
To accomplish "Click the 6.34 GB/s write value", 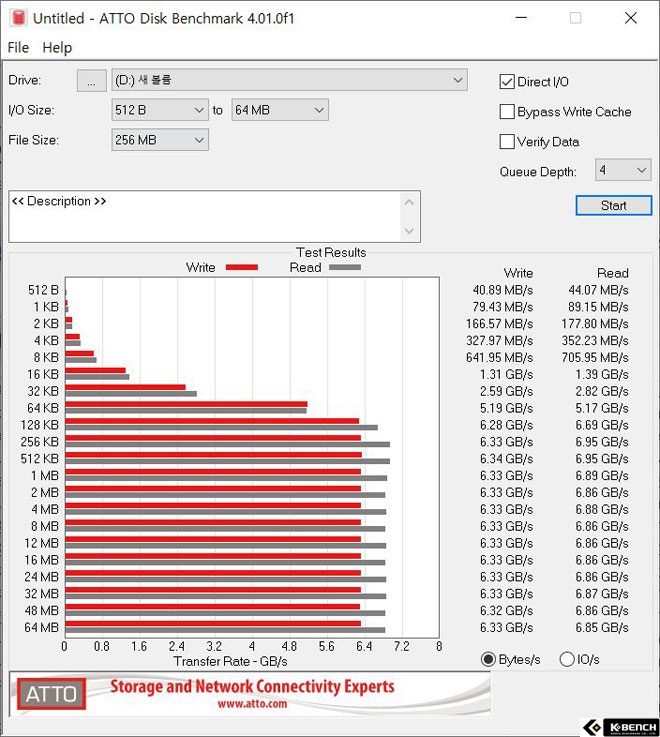I will point(506,459).
